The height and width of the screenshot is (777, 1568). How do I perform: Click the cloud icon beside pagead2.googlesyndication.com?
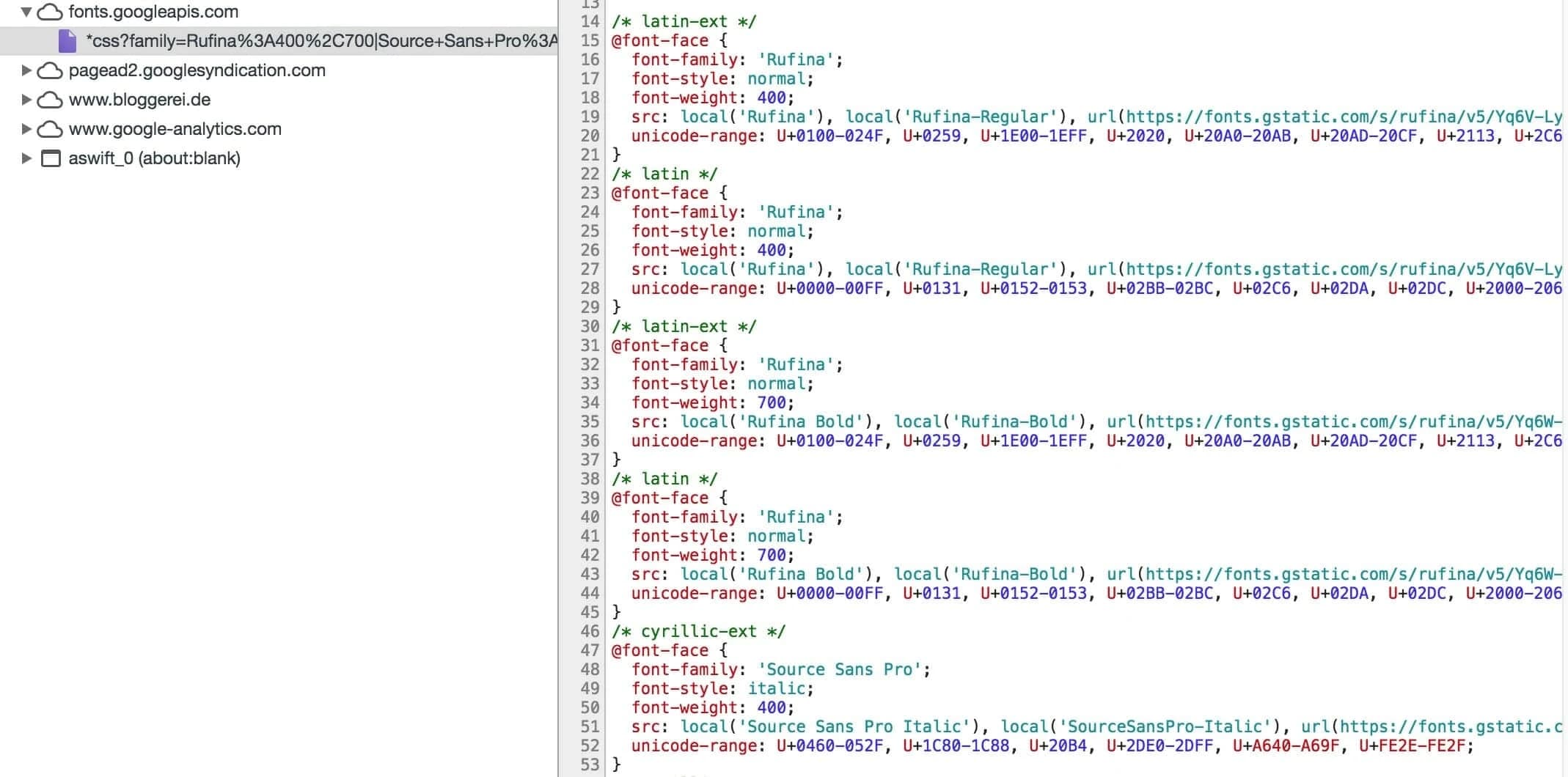tap(50, 70)
